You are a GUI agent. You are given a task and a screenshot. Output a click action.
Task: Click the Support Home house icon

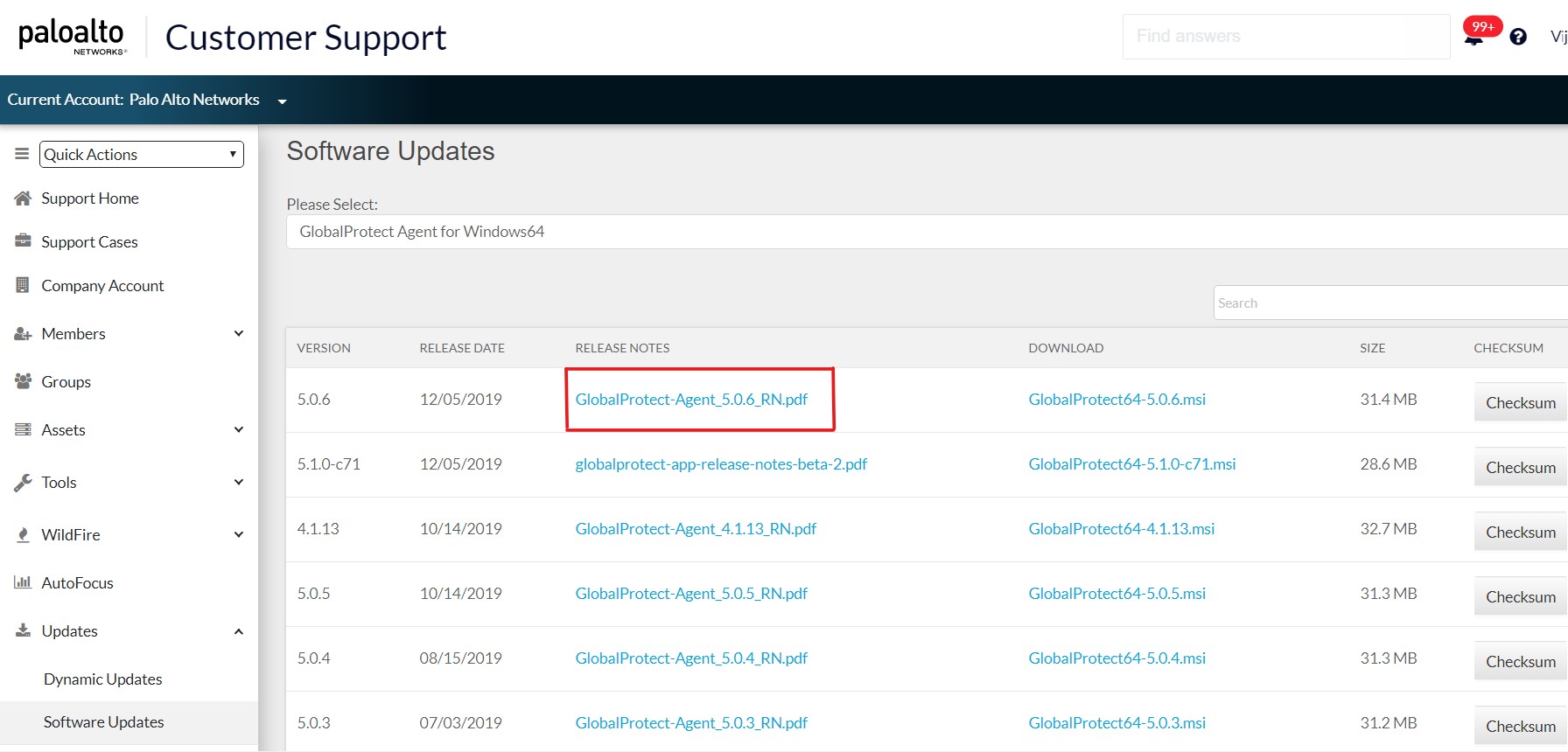click(23, 198)
